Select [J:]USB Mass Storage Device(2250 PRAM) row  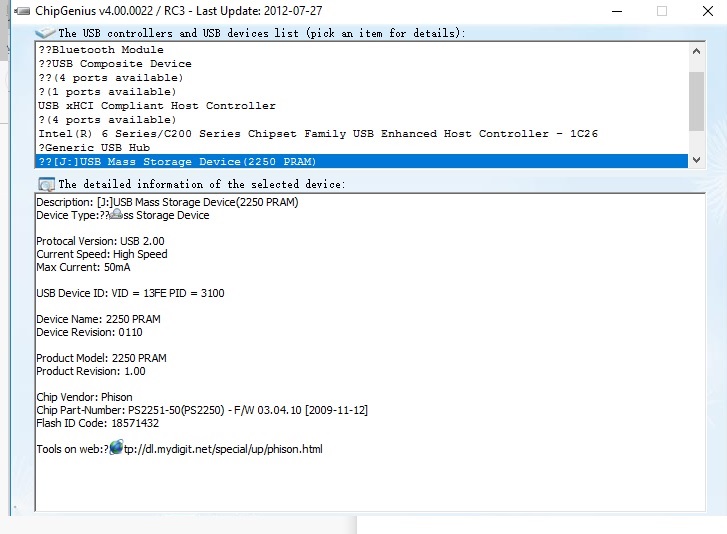[x=362, y=161]
